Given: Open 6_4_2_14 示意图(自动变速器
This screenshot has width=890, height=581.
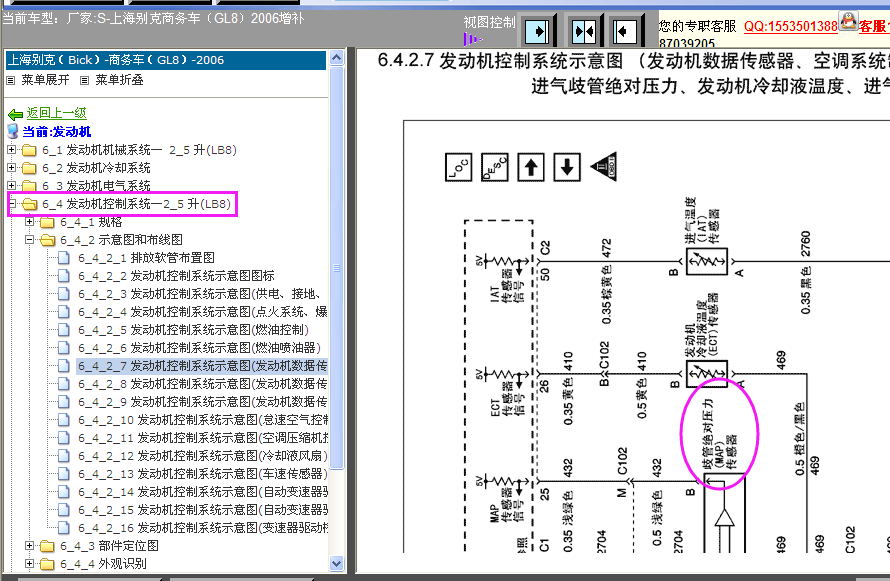Looking at the screenshot, I should [x=203, y=492].
